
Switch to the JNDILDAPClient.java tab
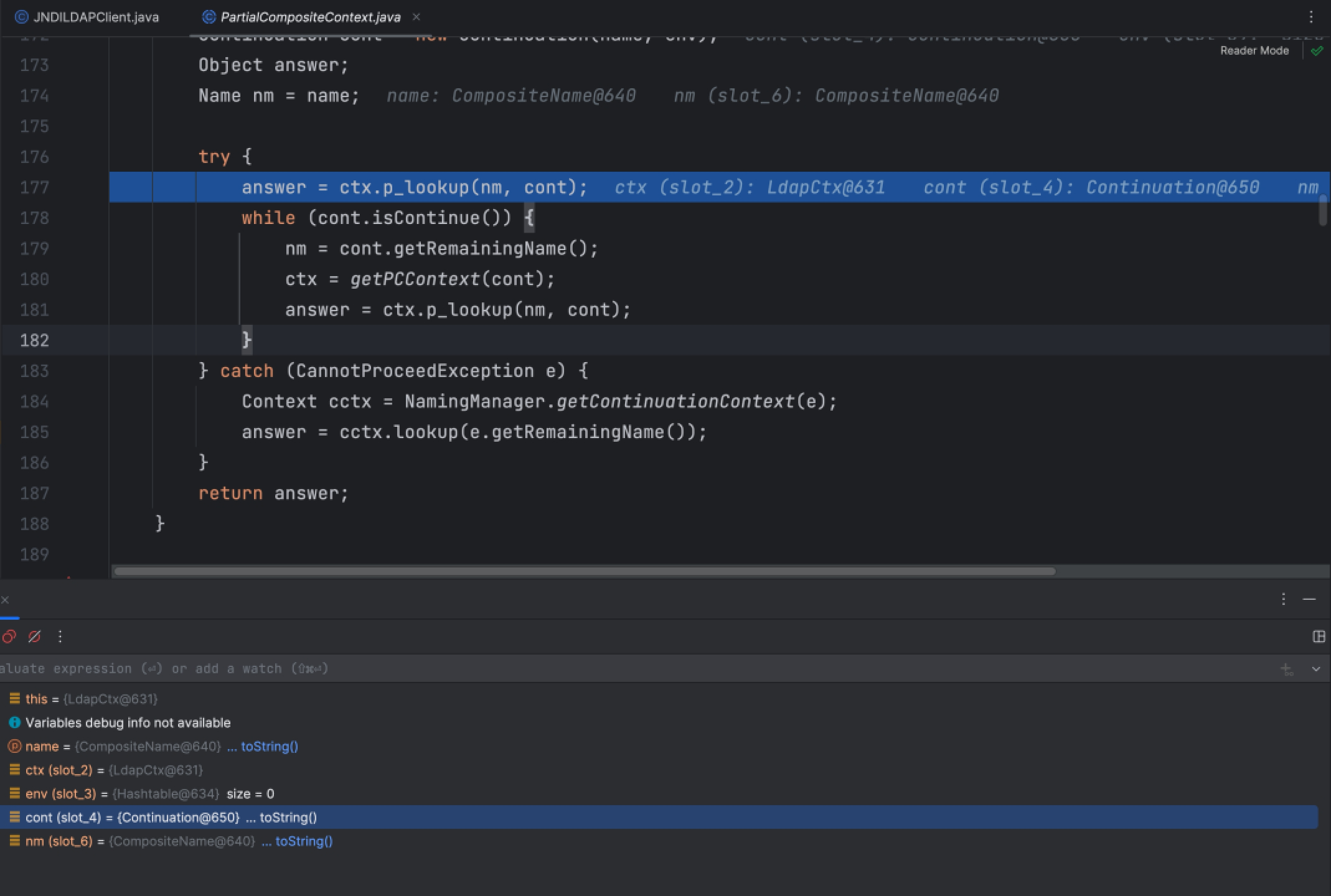point(87,17)
